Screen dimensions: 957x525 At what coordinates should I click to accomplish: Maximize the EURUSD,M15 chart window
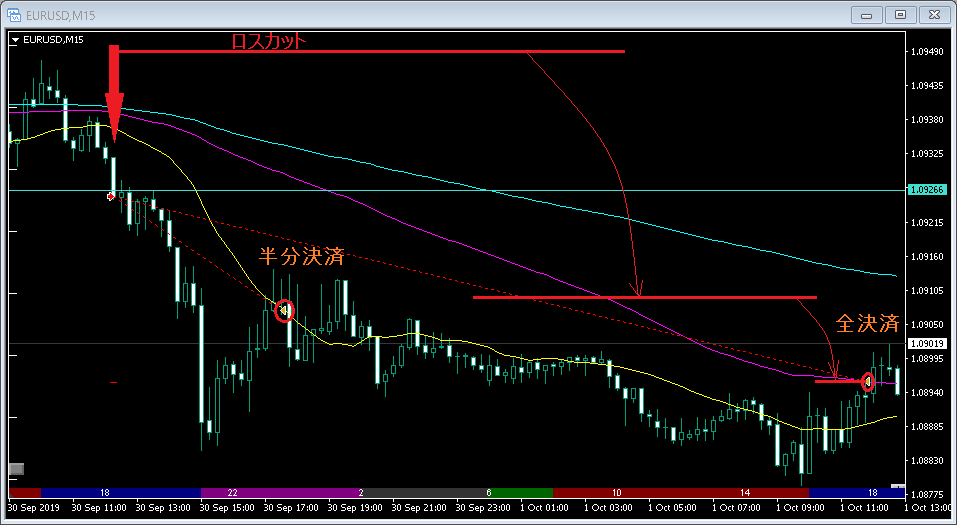coord(900,15)
